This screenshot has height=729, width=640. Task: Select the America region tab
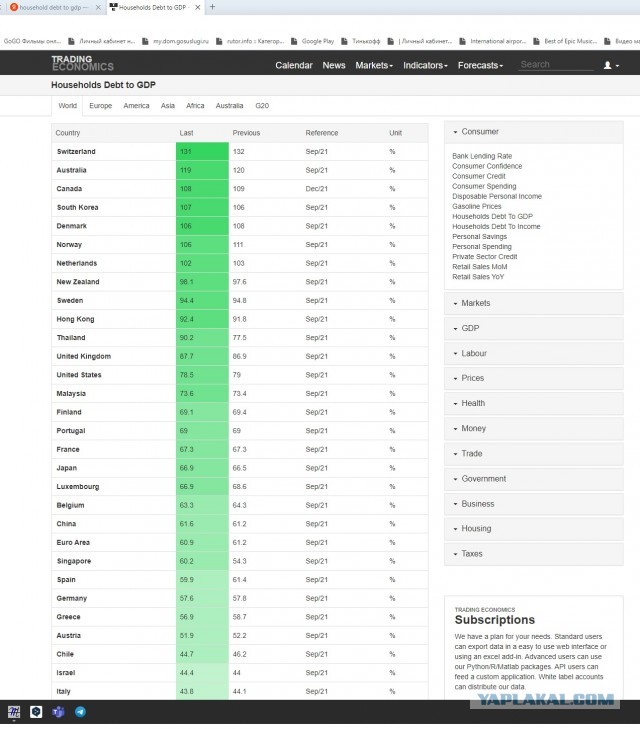[x=136, y=106]
